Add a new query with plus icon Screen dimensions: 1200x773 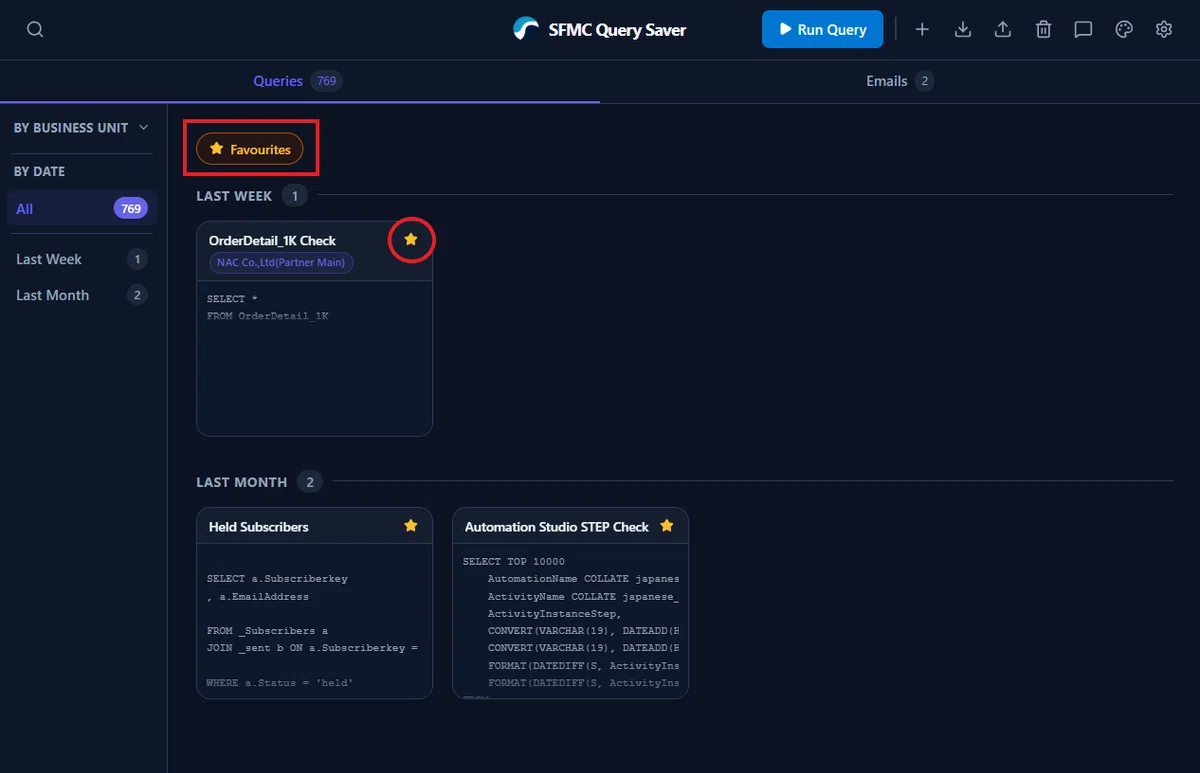coord(922,30)
